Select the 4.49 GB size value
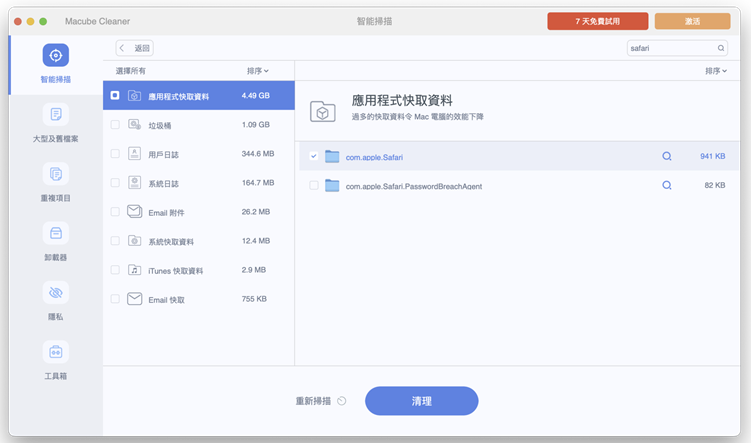This screenshot has height=443, width=751. pyautogui.click(x=256, y=95)
